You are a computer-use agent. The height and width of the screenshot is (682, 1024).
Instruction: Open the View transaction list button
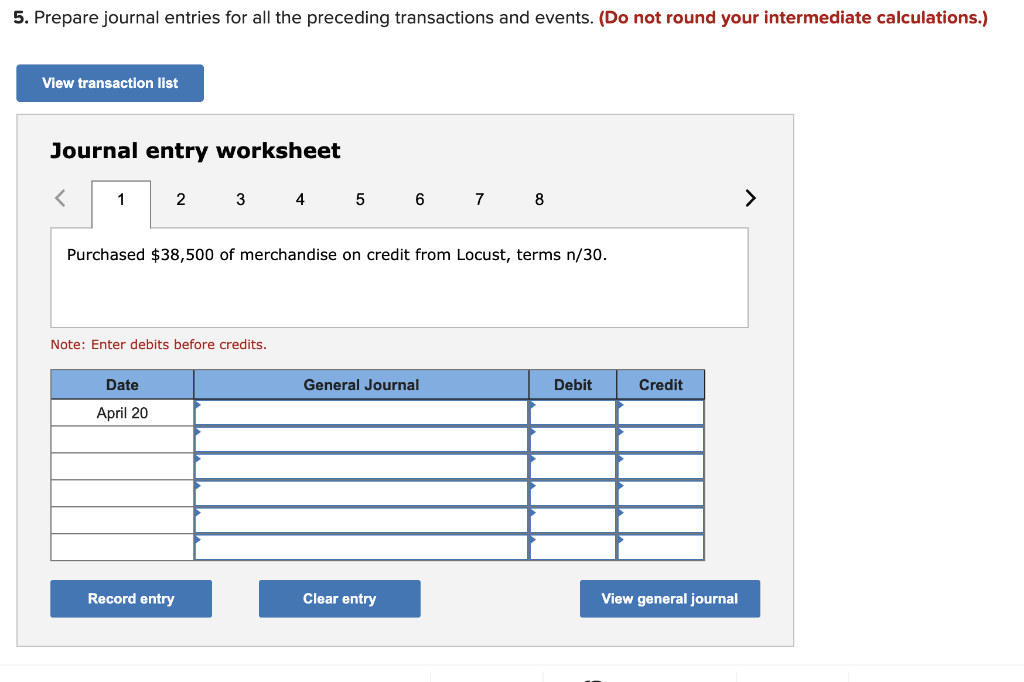(110, 83)
